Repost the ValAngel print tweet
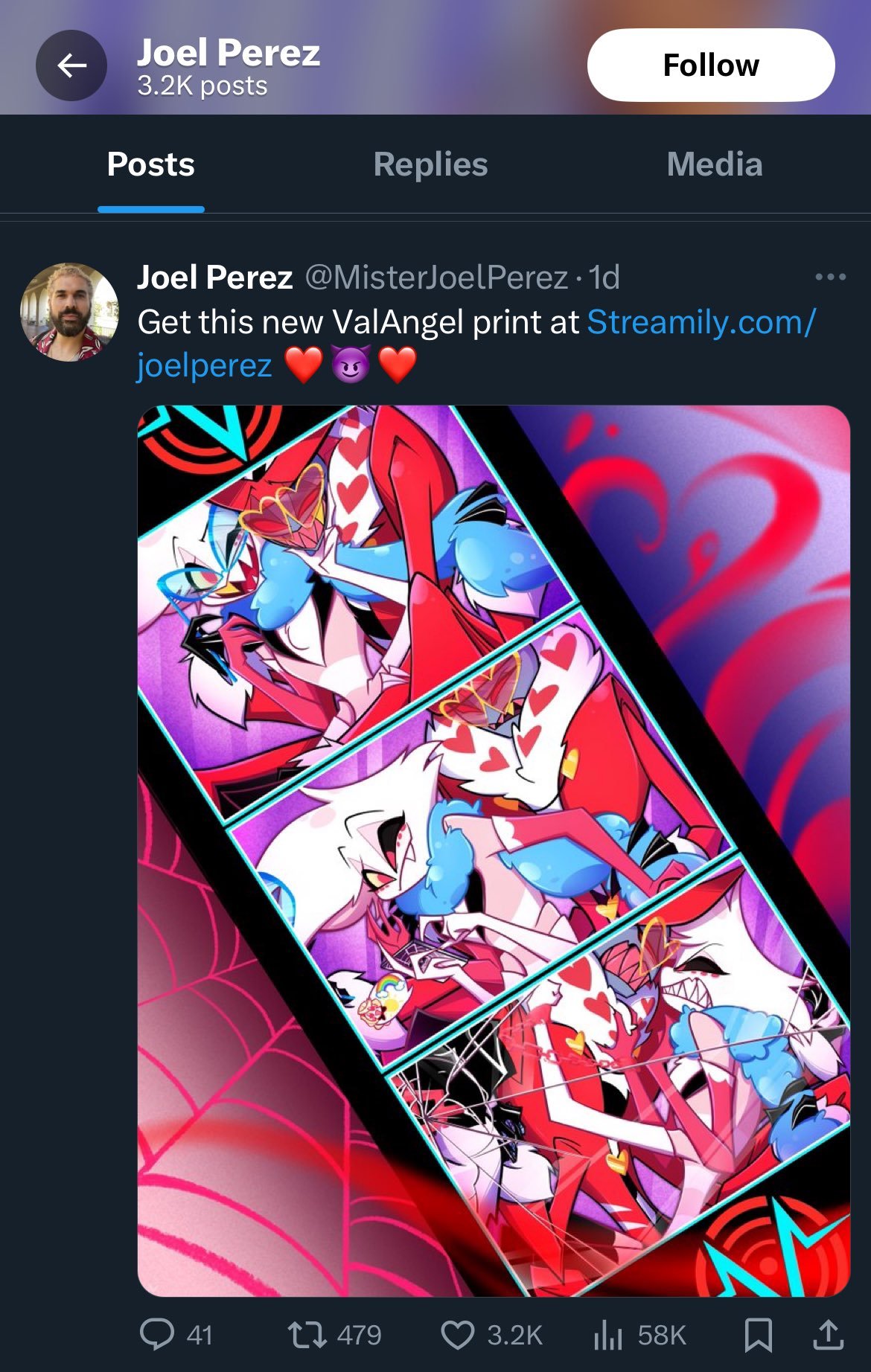Screen dimensions: 871x1372 point(307,1334)
